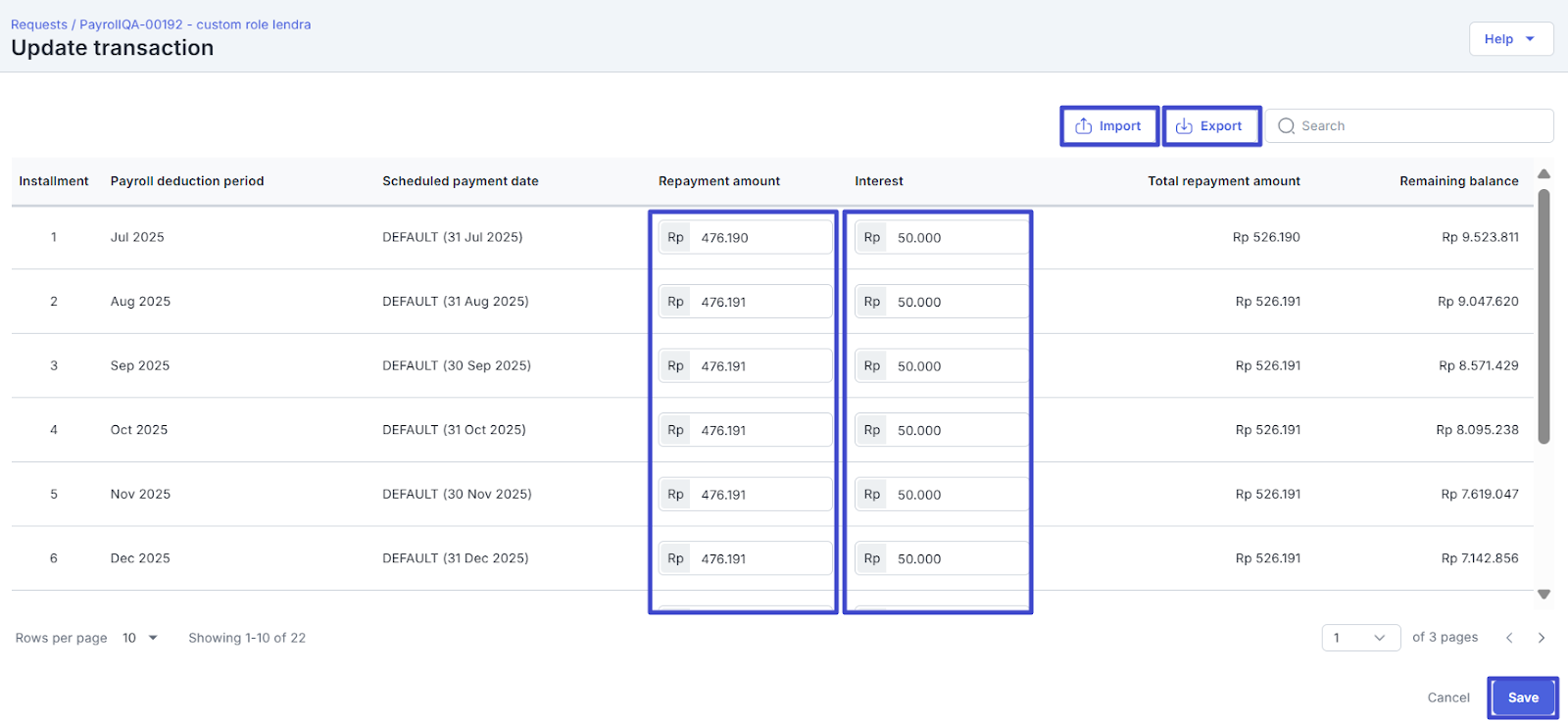
Task: Click the Export download icon
Action: tap(1184, 126)
